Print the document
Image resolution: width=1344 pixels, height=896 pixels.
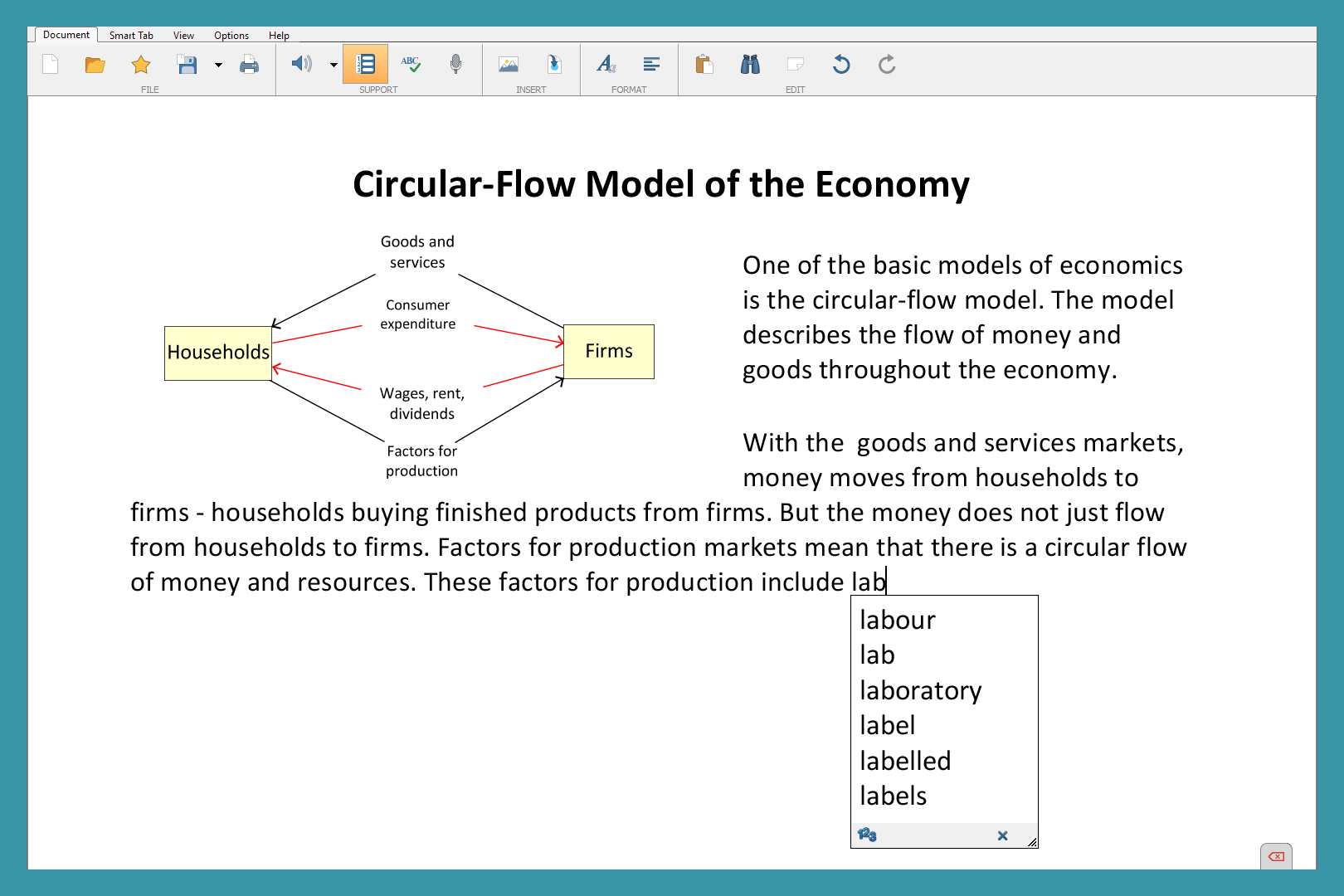249,65
